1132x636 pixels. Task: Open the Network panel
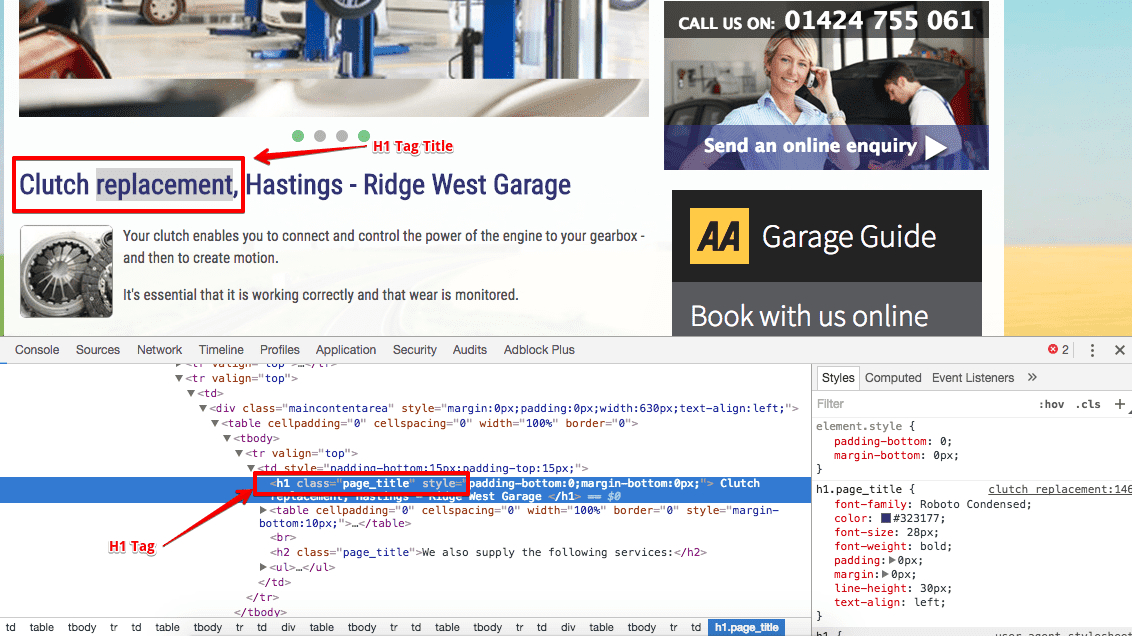click(x=159, y=349)
